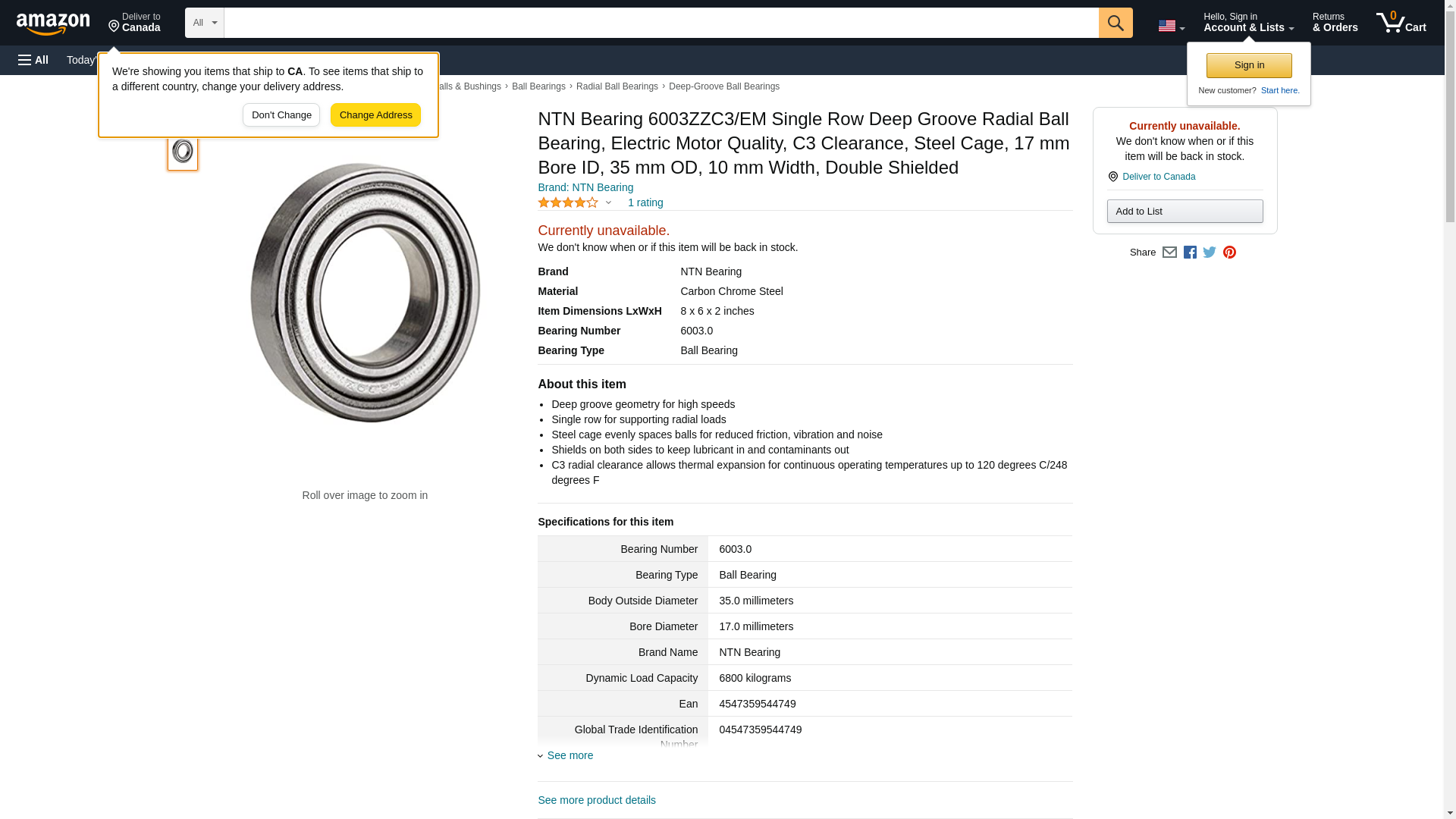Open Account & Lists menu
Image resolution: width=1456 pixels, height=819 pixels.
pos(1248,23)
